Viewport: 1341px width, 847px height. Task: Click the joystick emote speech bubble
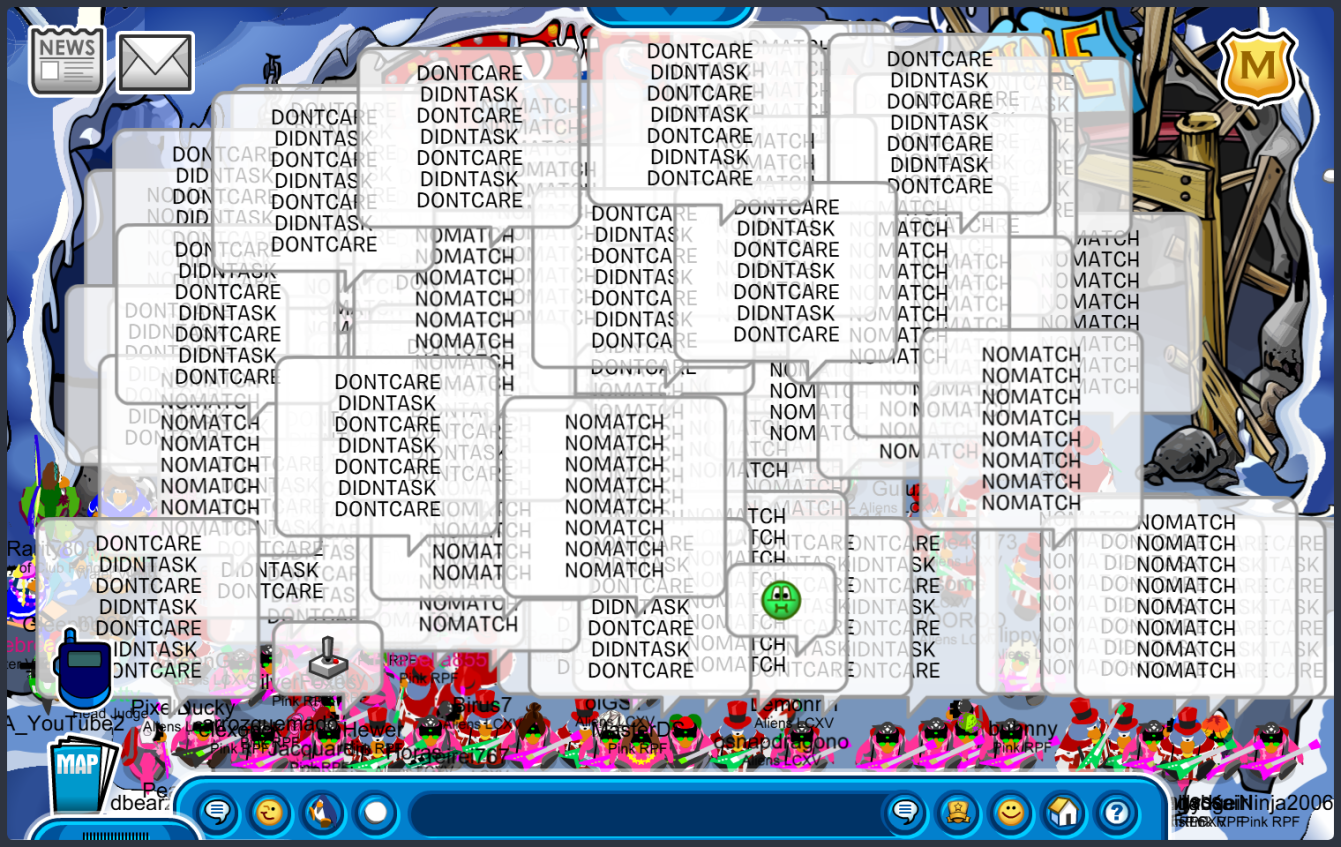[328, 657]
